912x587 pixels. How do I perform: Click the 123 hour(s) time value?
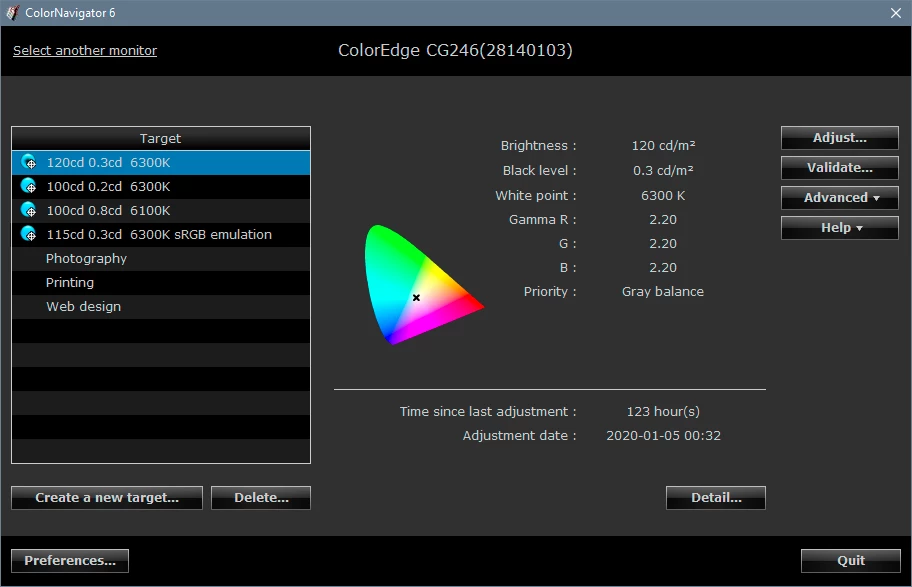tap(663, 411)
